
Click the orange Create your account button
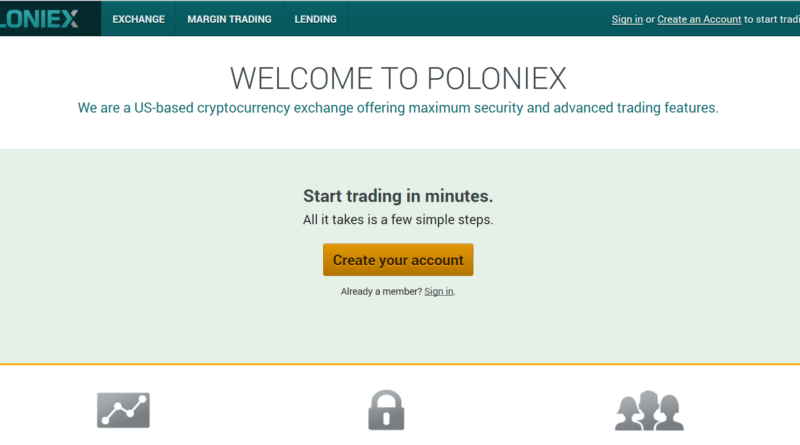(398, 260)
